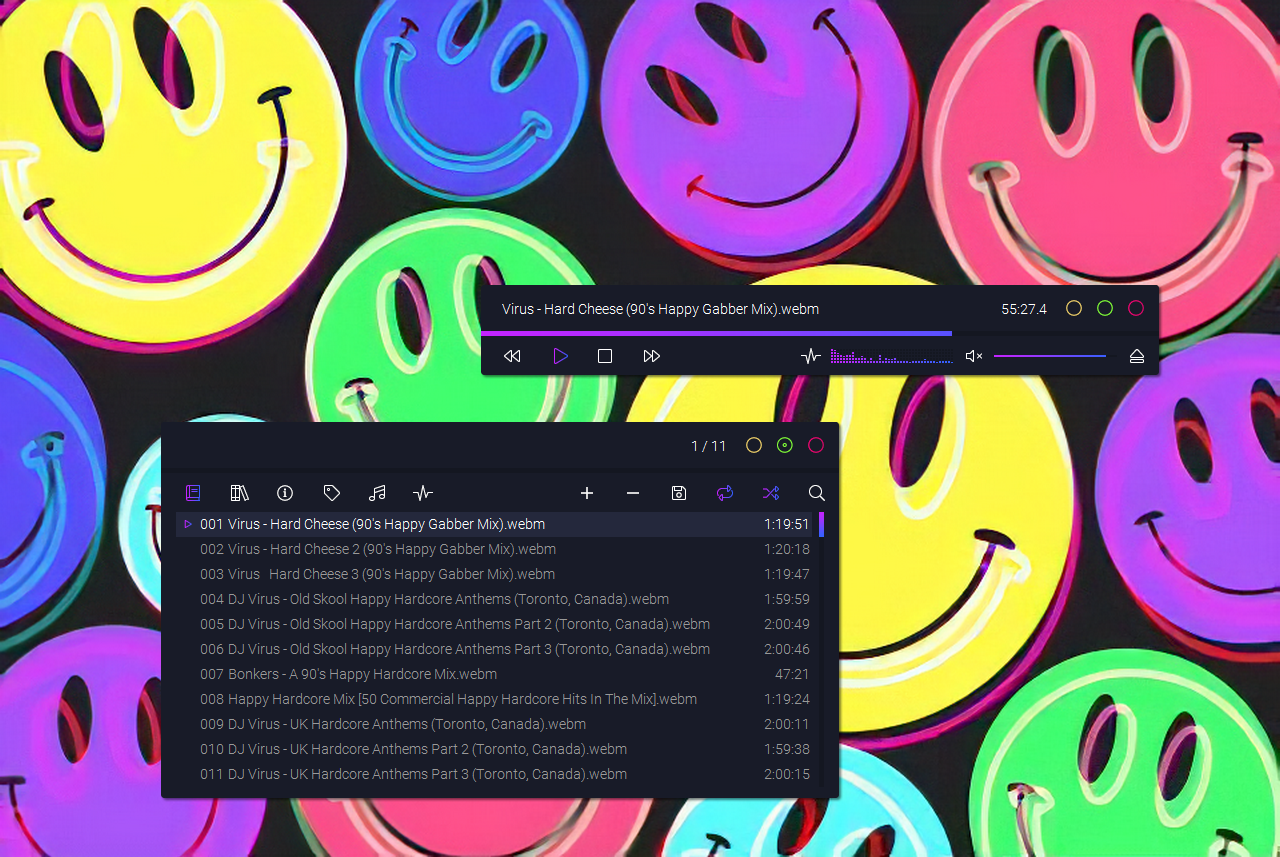The width and height of the screenshot is (1280, 857).
Task: Click the purple spectrum visualizer bars
Action: click(x=891, y=356)
